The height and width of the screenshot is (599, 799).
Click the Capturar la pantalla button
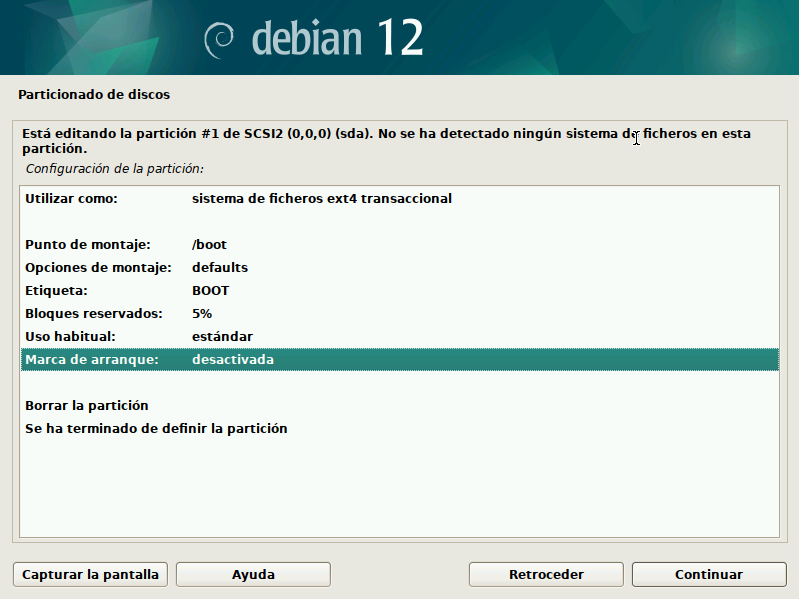pyautogui.click(x=91, y=574)
